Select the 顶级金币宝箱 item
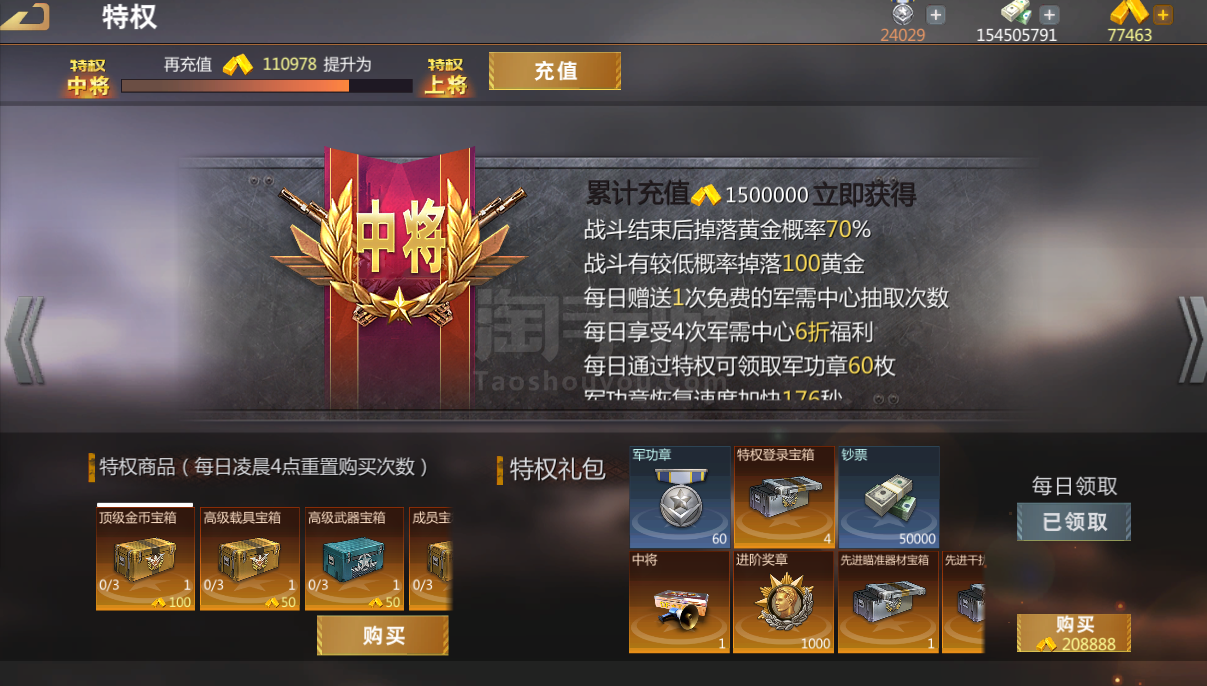 [x=144, y=559]
